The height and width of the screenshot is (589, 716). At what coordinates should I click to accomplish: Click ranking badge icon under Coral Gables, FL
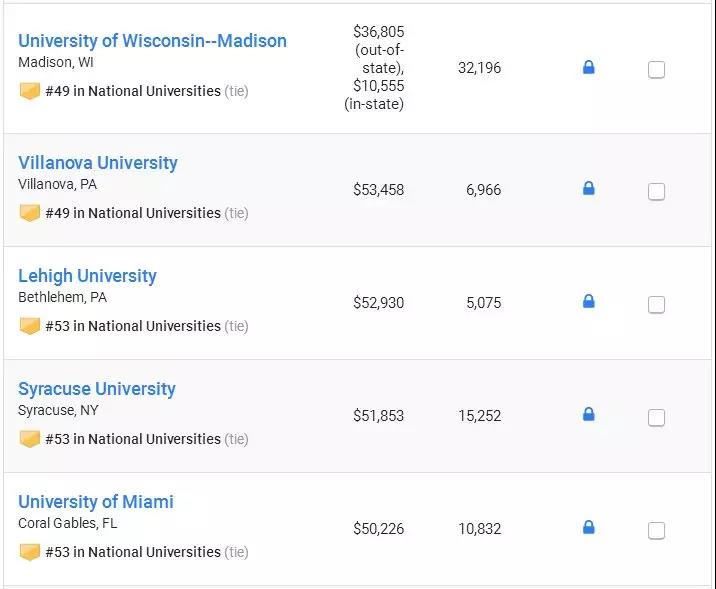30,552
